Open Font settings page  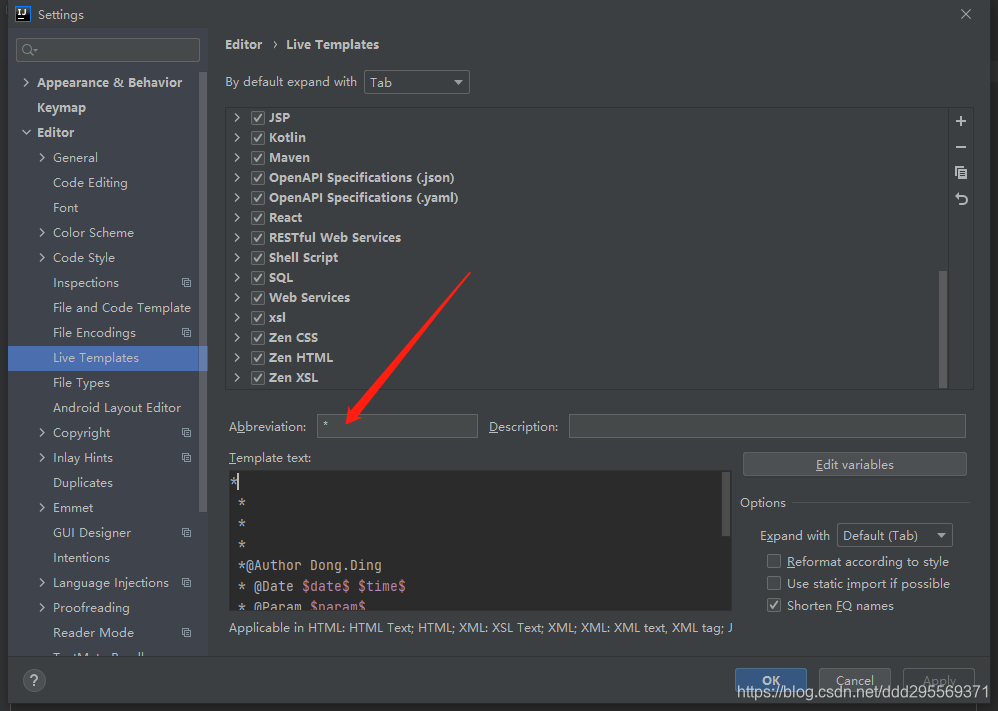[66, 208]
